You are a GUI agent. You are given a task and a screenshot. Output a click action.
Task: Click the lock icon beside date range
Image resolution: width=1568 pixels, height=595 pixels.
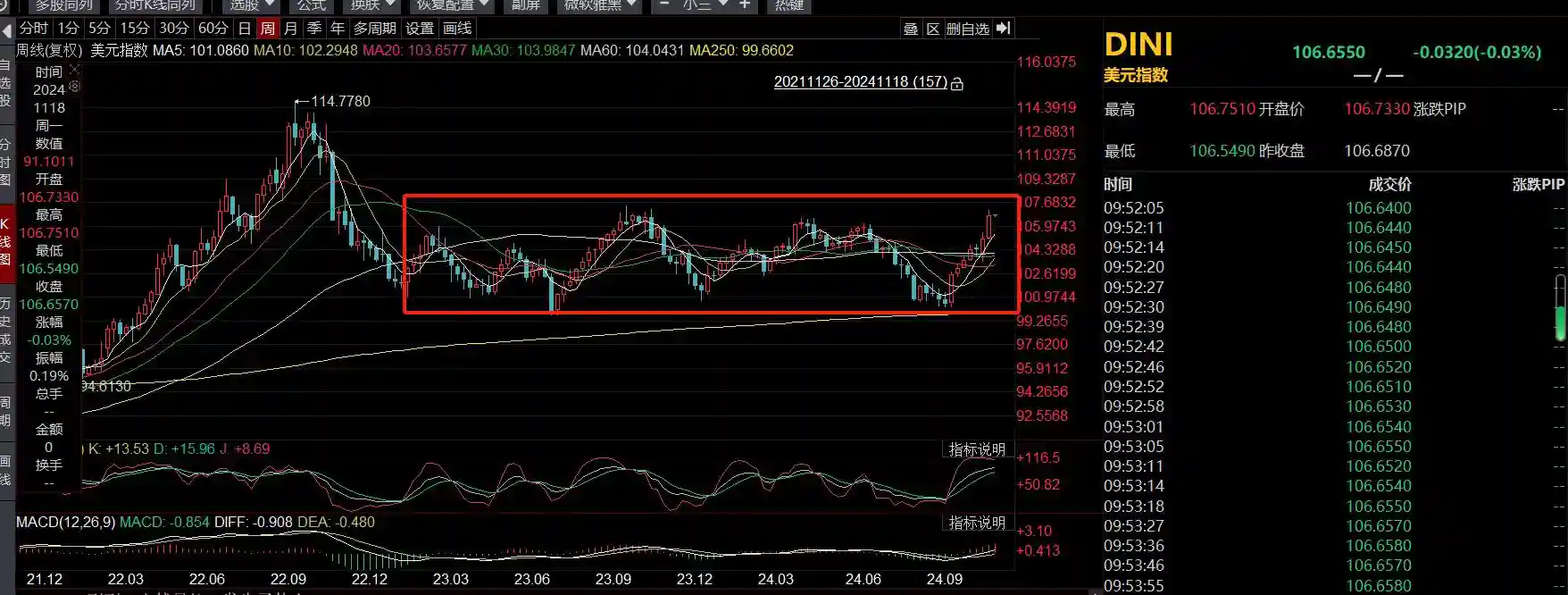click(x=957, y=83)
